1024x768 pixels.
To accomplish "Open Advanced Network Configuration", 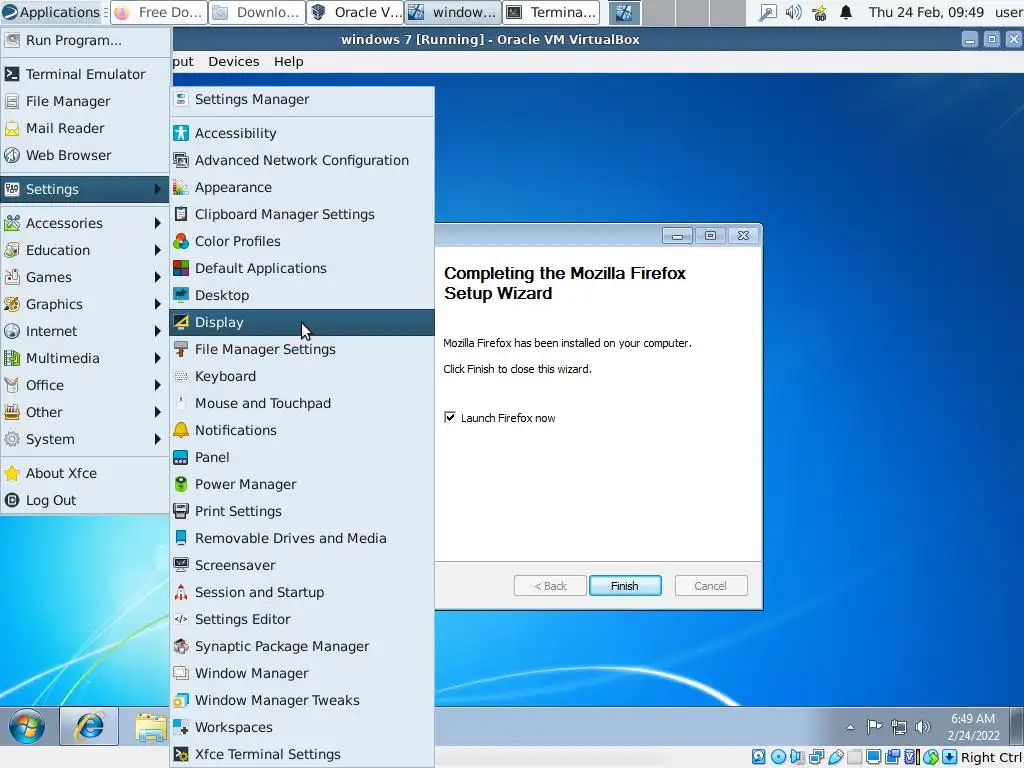I will click(302, 160).
